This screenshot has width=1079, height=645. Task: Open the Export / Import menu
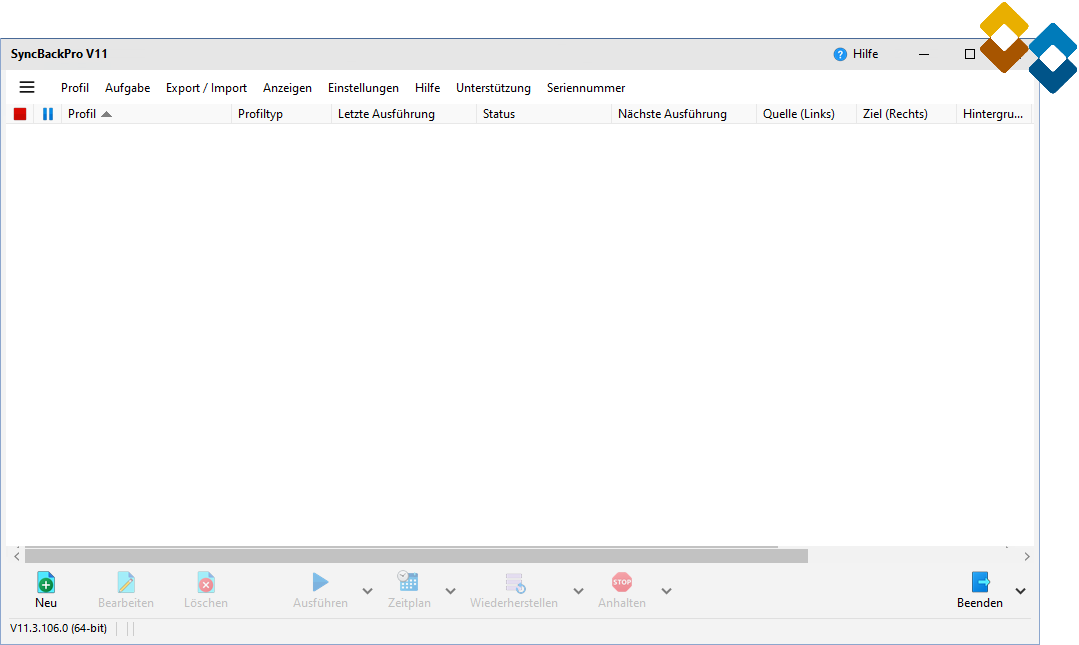click(206, 88)
